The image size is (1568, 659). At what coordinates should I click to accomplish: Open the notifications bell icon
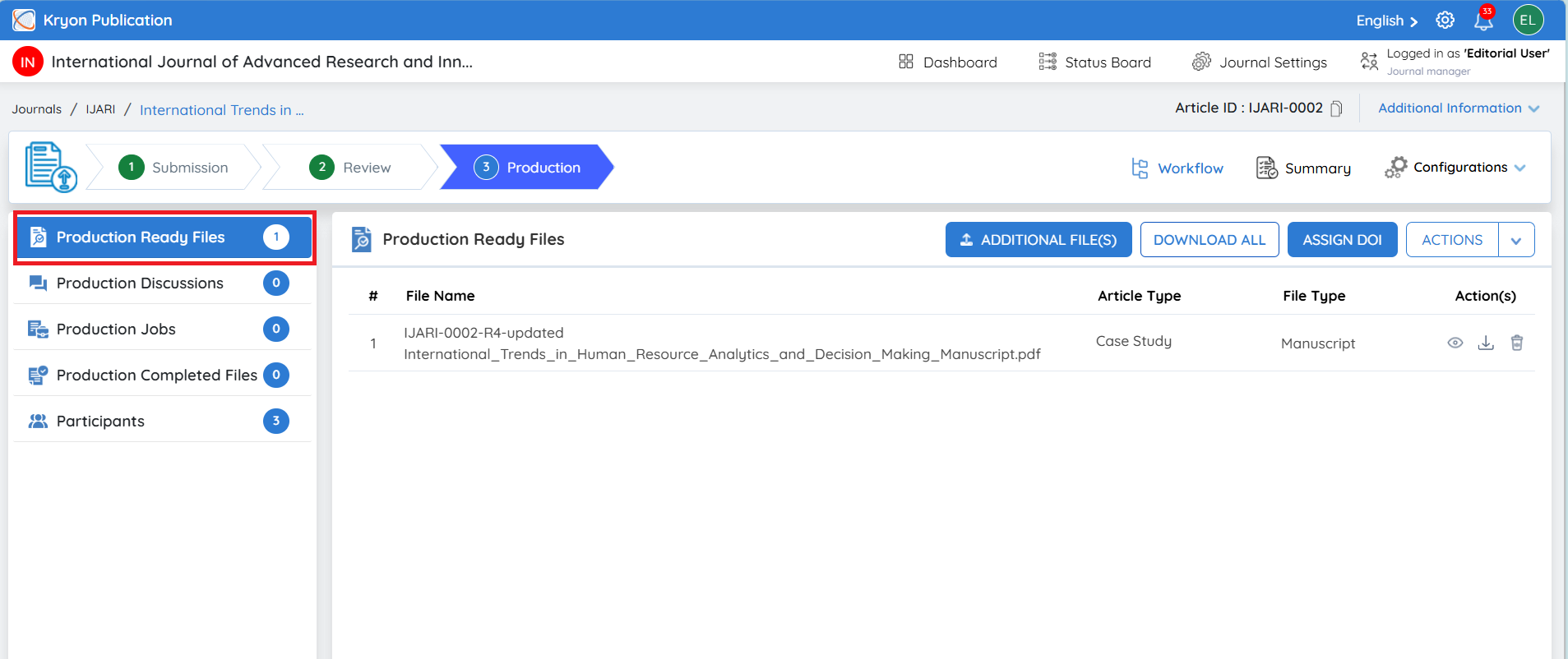coord(1483,21)
